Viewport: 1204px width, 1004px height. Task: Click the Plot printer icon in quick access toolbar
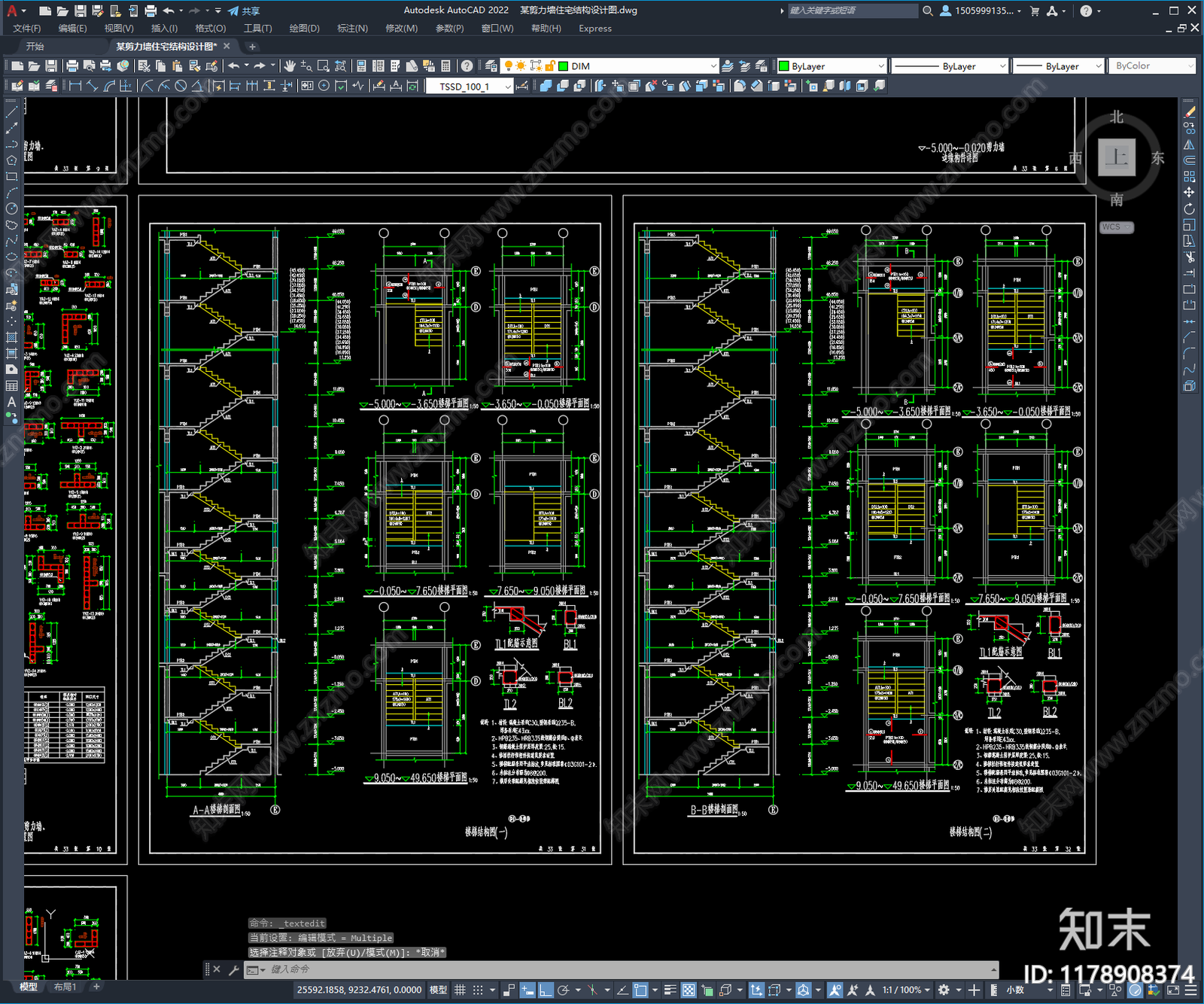(x=150, y=11)
